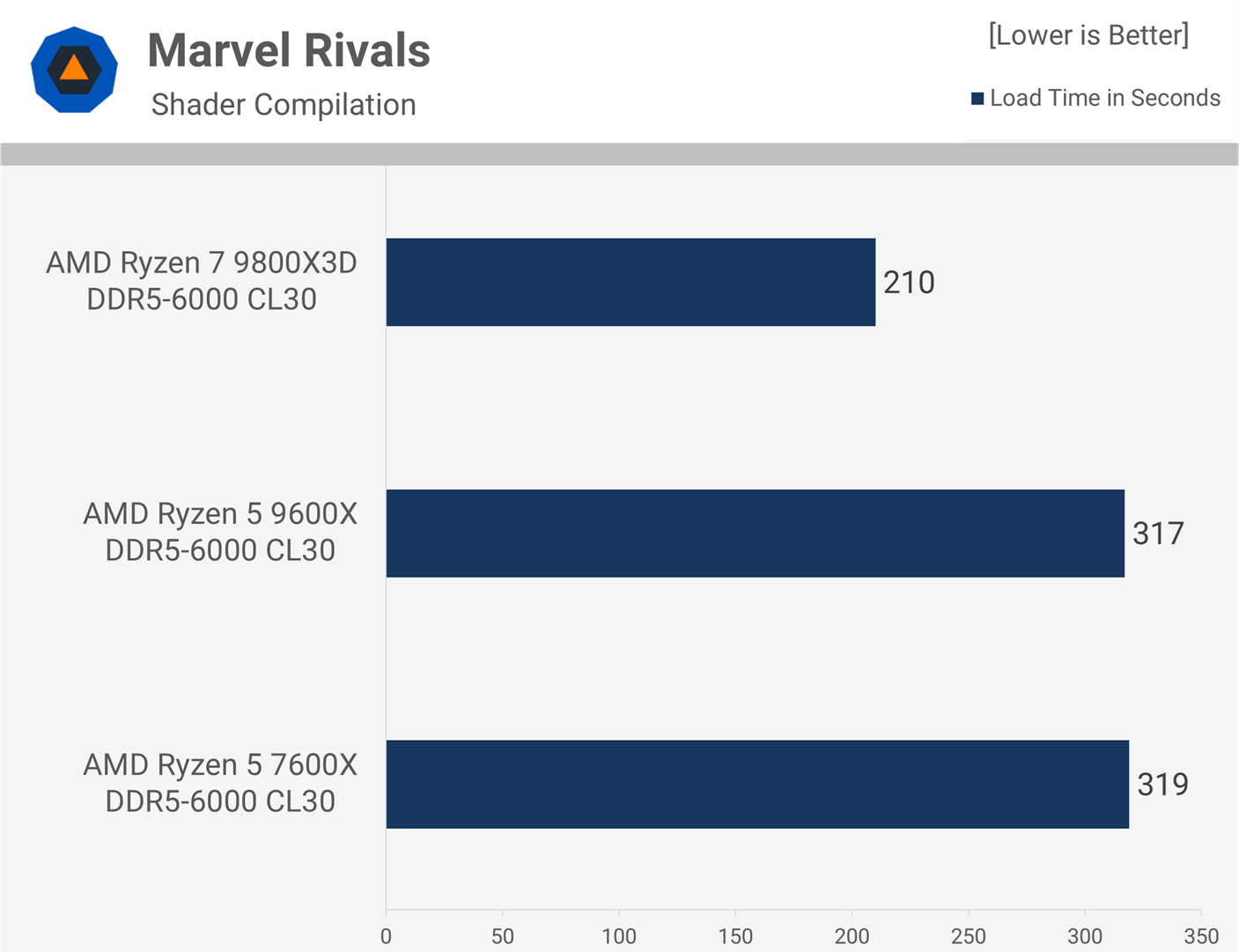Image resolution: width=1239 pixels, height=952 pixels.
Task: Click the navy legend color square
Action: tap(977, 99)
